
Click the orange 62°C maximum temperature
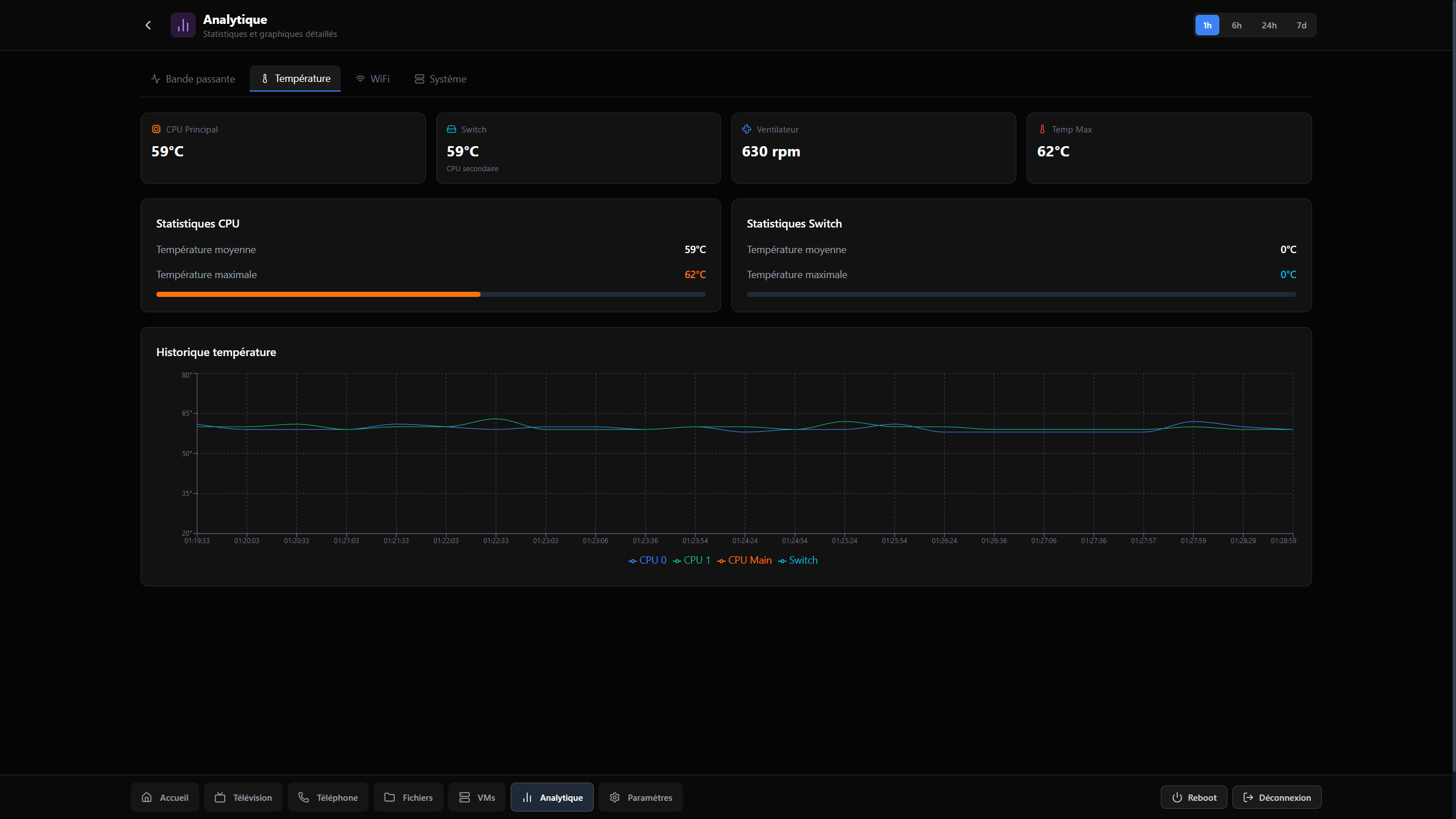tap(695, 275)
